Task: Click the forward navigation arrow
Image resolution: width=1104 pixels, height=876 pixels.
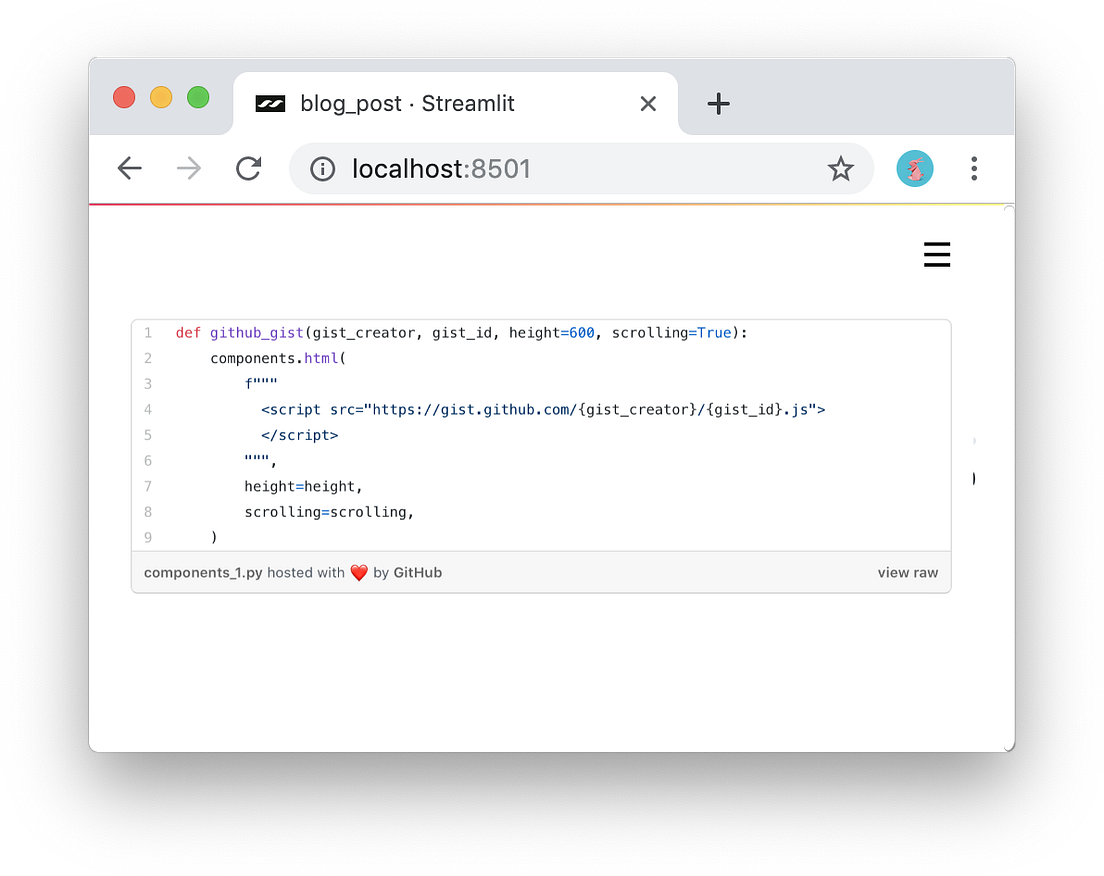Action: coord(188,168)
